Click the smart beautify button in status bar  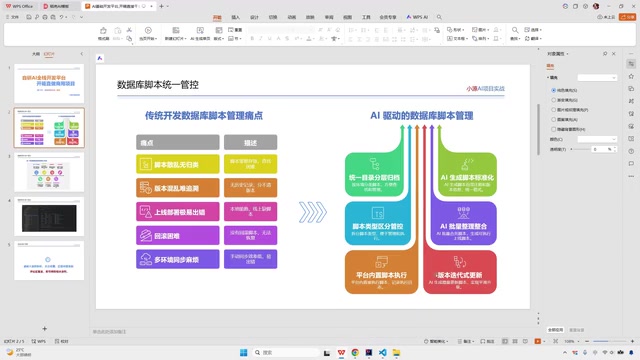tap(436, 341)
